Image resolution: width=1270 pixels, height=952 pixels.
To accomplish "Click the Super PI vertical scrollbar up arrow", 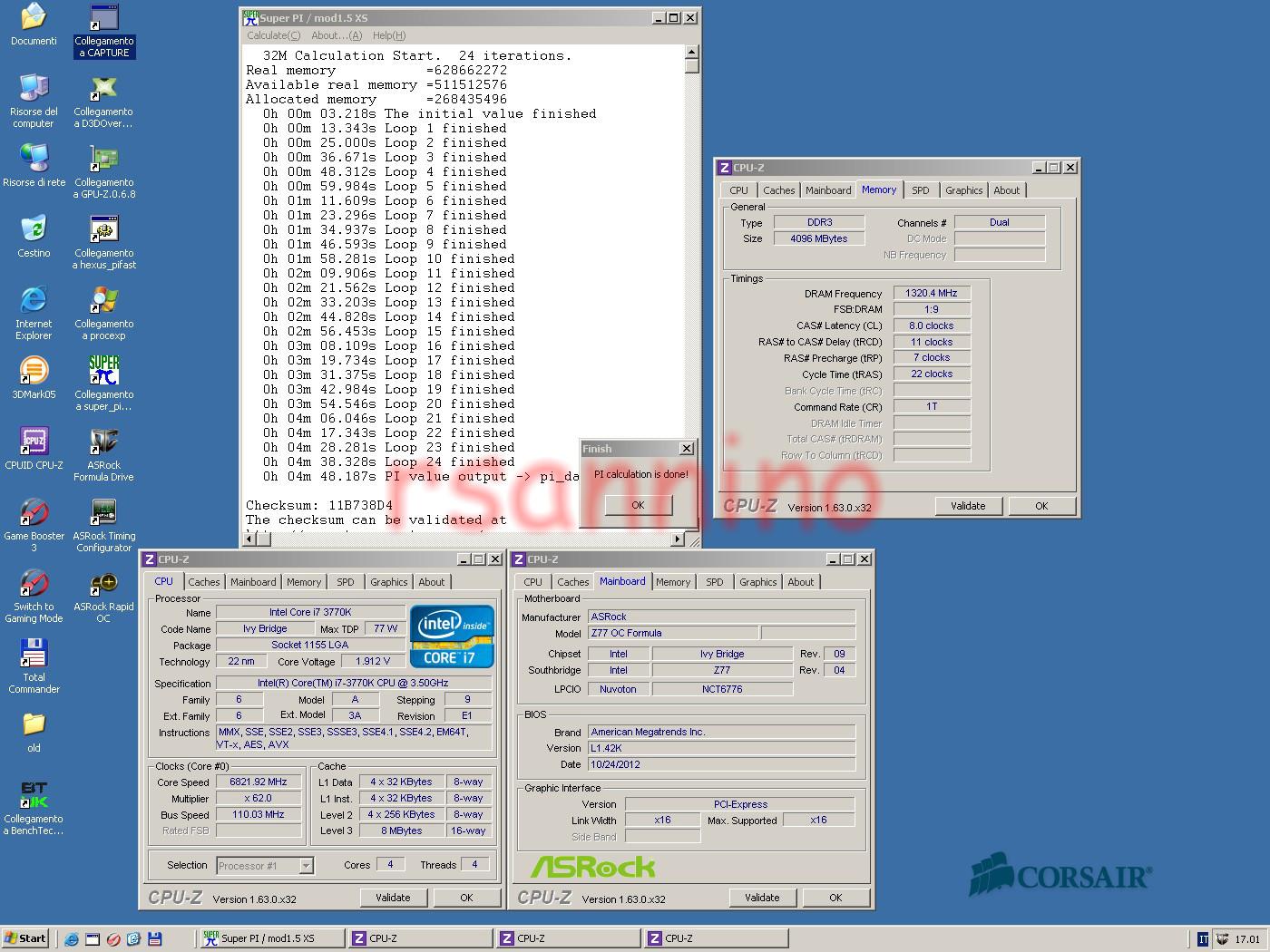I will 692,53.
